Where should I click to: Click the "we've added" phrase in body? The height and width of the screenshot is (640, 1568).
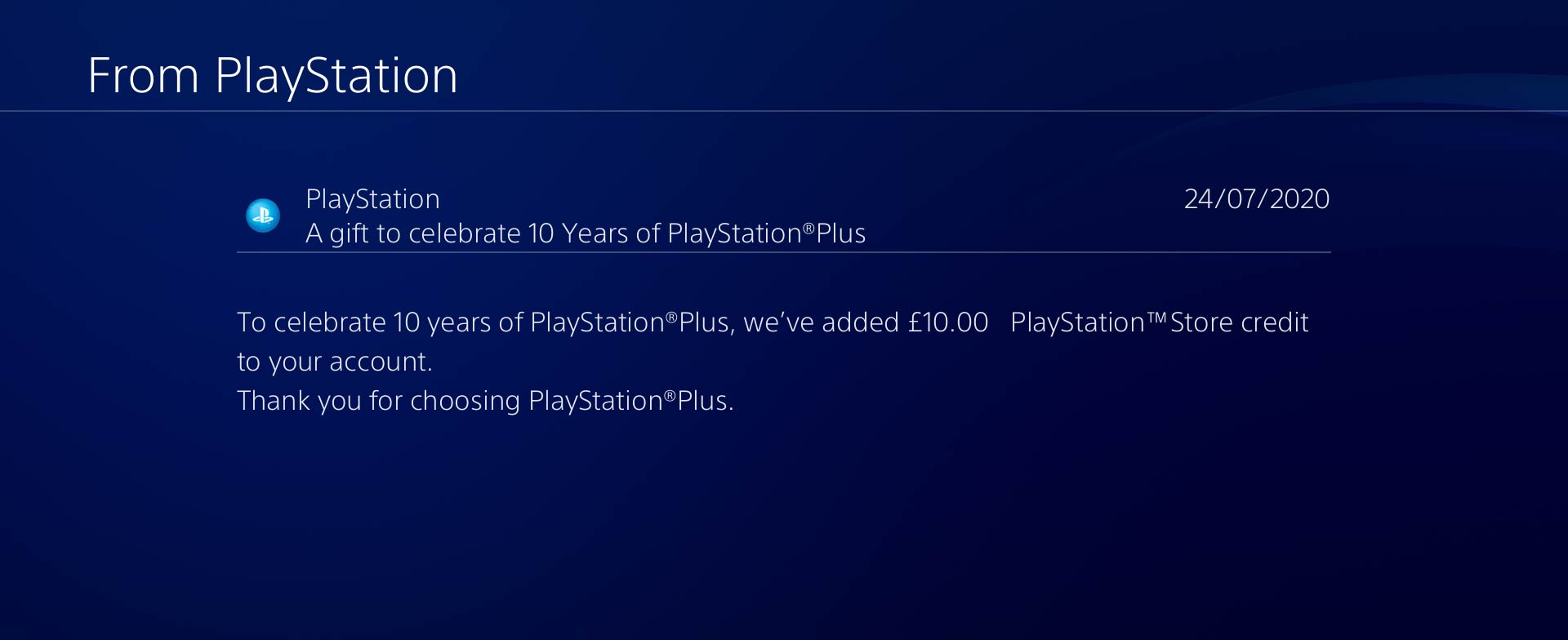(x=821, y=322)
